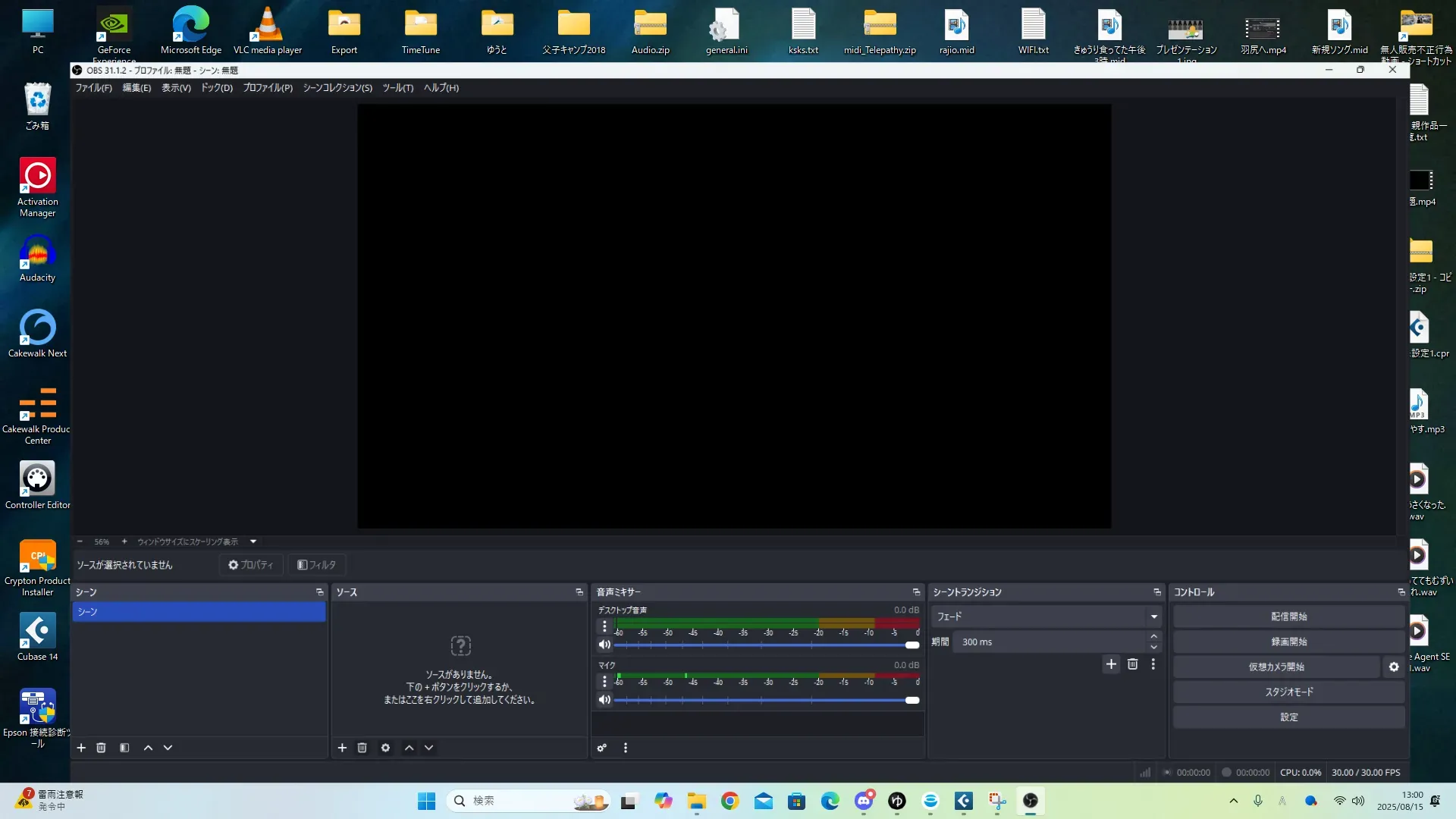This screenshot has width=1456, height=819.
Task: Remove selected scene with trash icon
Action: [x=101, y=748]
